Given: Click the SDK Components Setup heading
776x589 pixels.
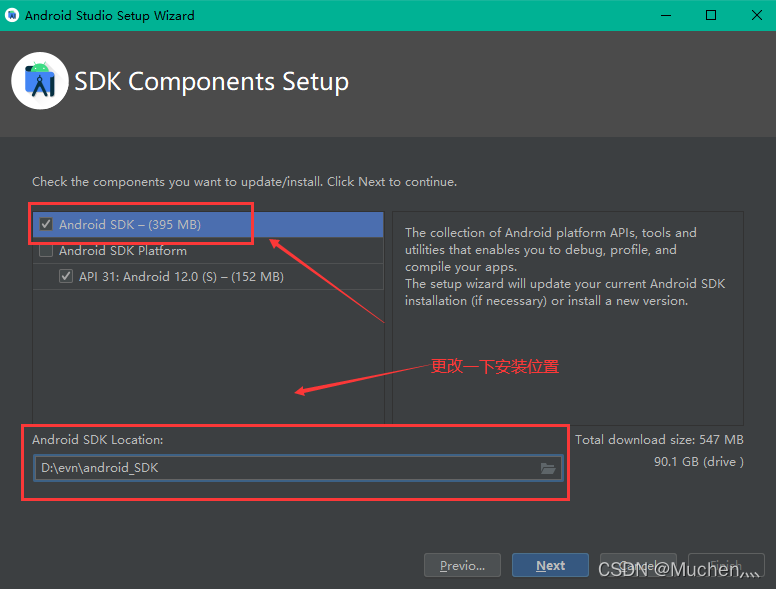Looking at the screenshot, I should pos(211,82).
